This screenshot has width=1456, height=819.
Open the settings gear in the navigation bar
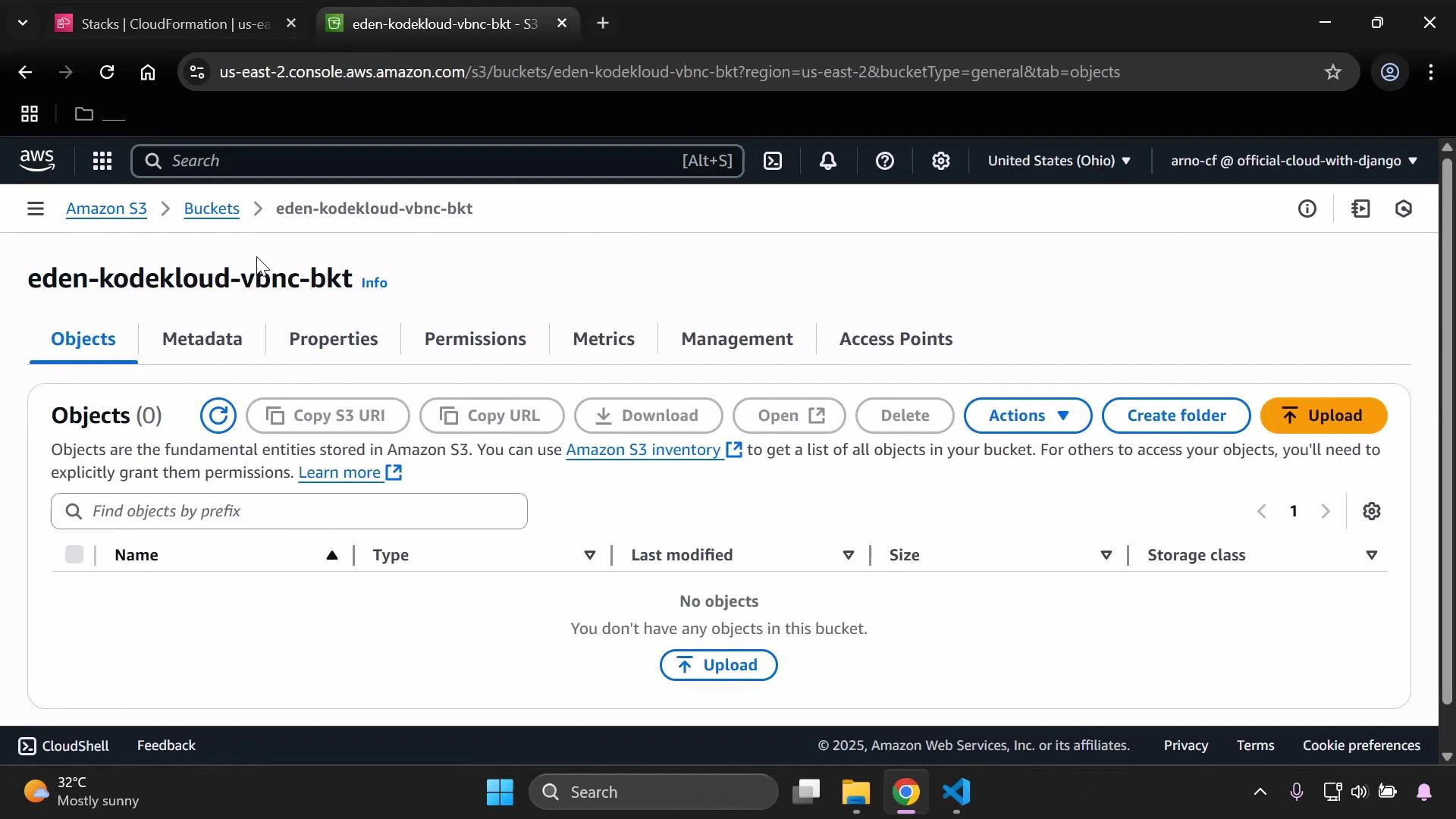tap(940, 161)
